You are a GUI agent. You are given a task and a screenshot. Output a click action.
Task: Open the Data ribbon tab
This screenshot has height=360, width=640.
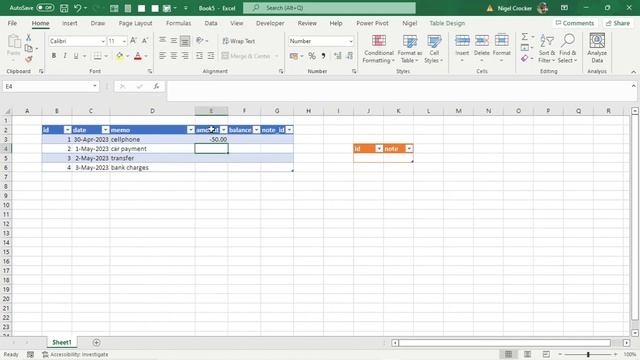click(211, 23)
